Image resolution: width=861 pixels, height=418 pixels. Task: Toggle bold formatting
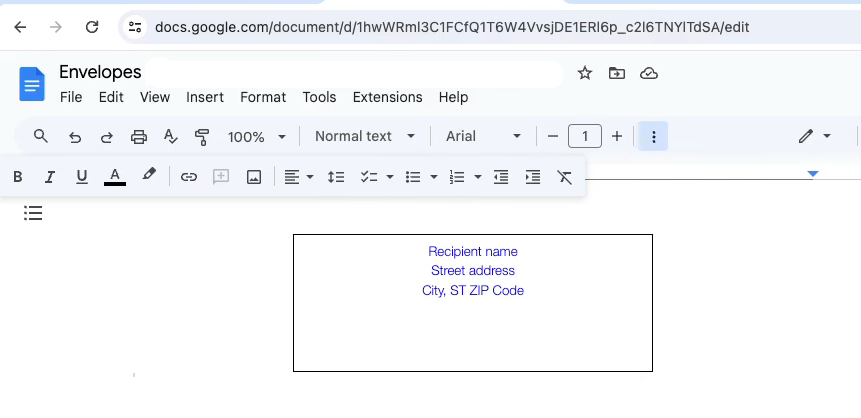(17, 177)
